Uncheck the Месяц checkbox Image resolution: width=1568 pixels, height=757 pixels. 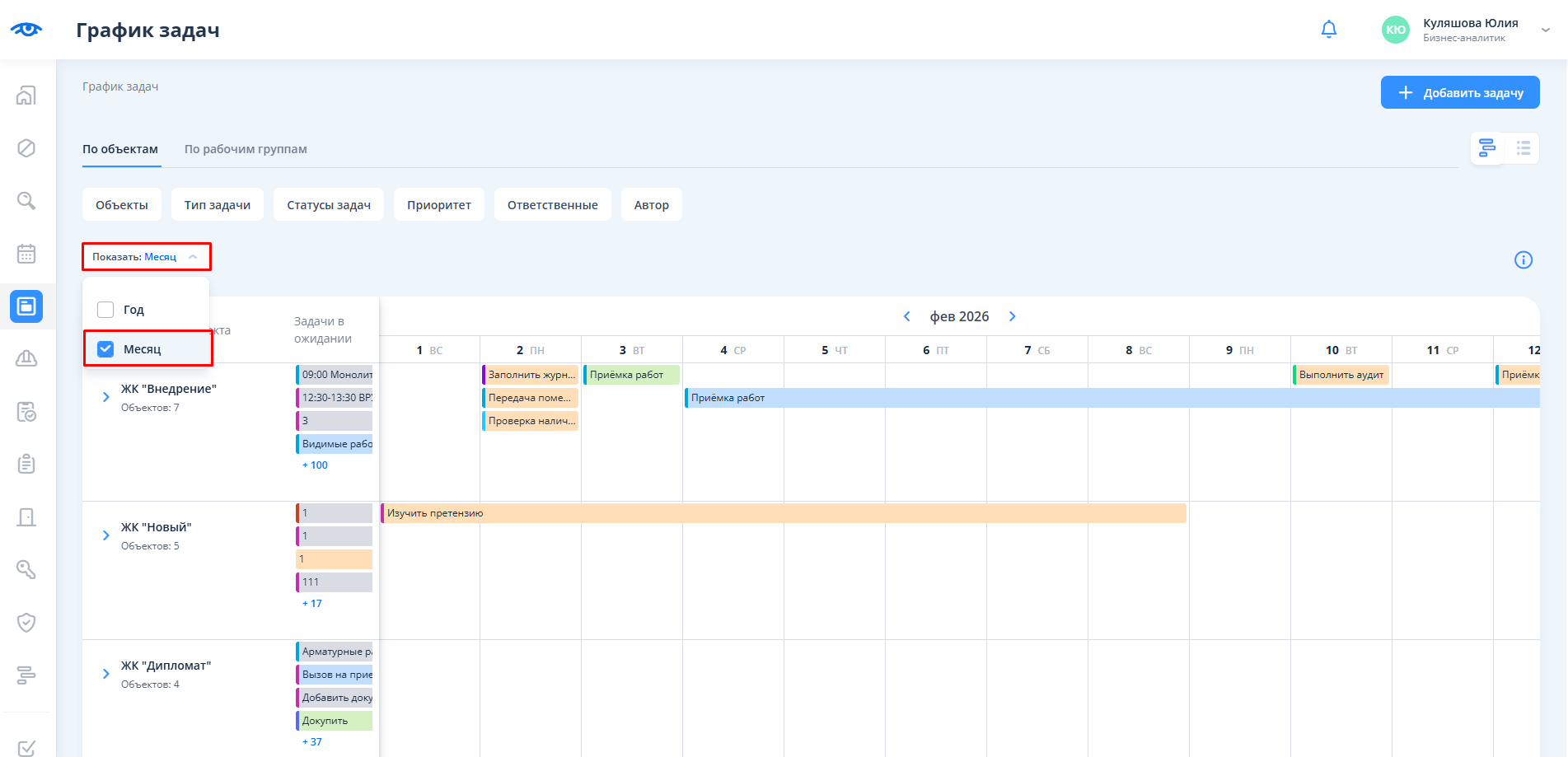coord(105,349)
